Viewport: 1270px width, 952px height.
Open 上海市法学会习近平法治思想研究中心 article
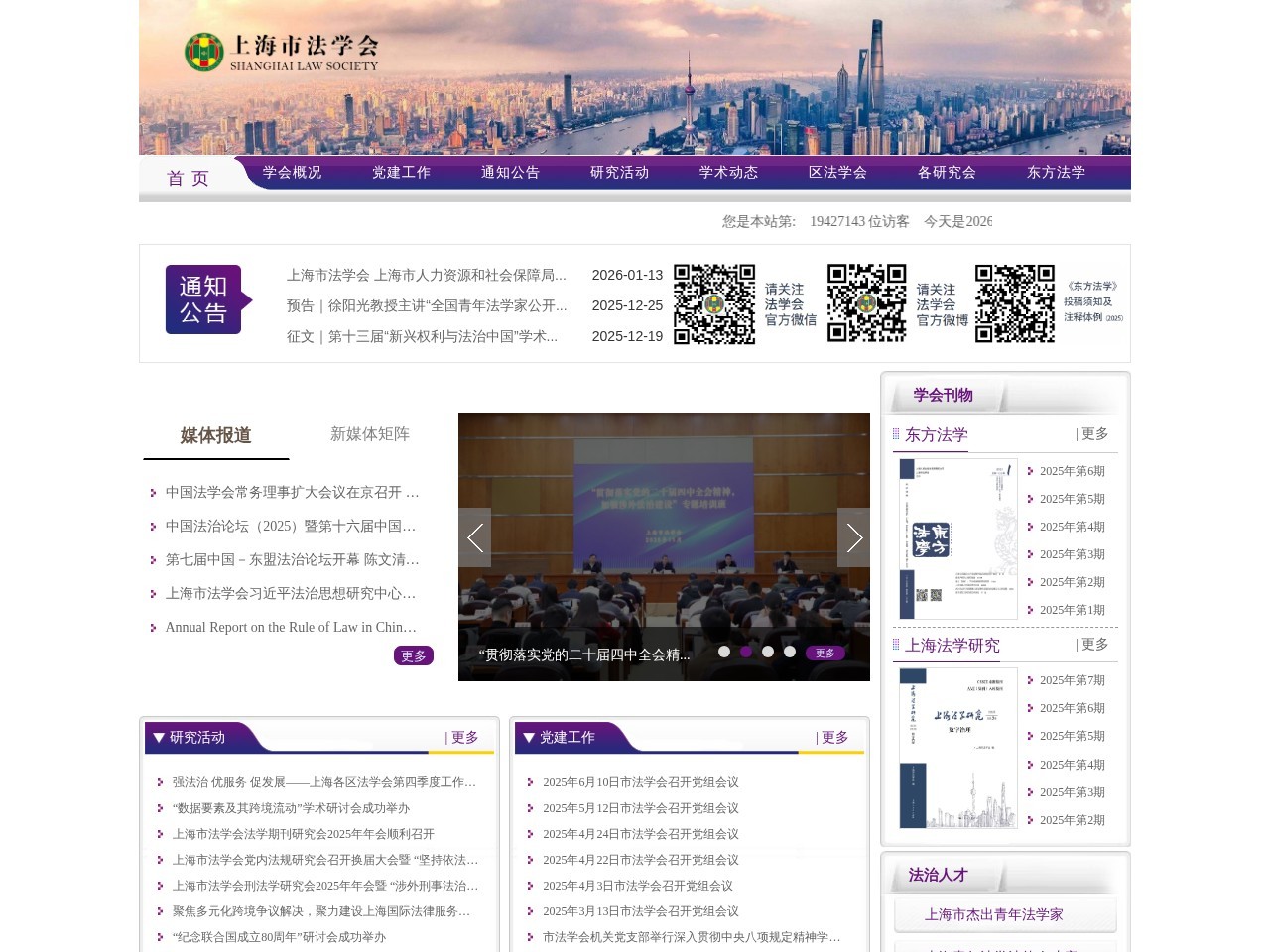click(x=291, y=593)
